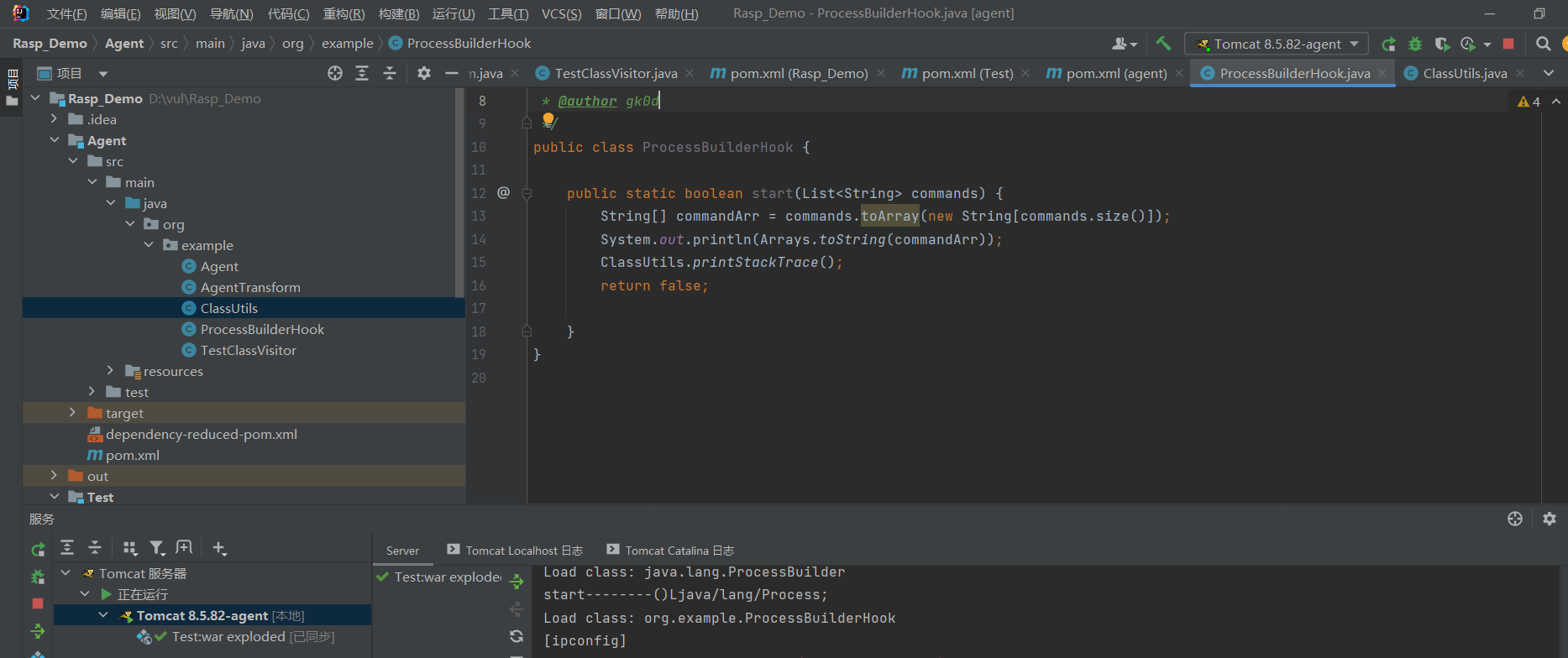This screenshot has width=1568, height=658.
Task: Open the editor tabs overflow dropdown arrow
Action: (x=1549, y=73)
